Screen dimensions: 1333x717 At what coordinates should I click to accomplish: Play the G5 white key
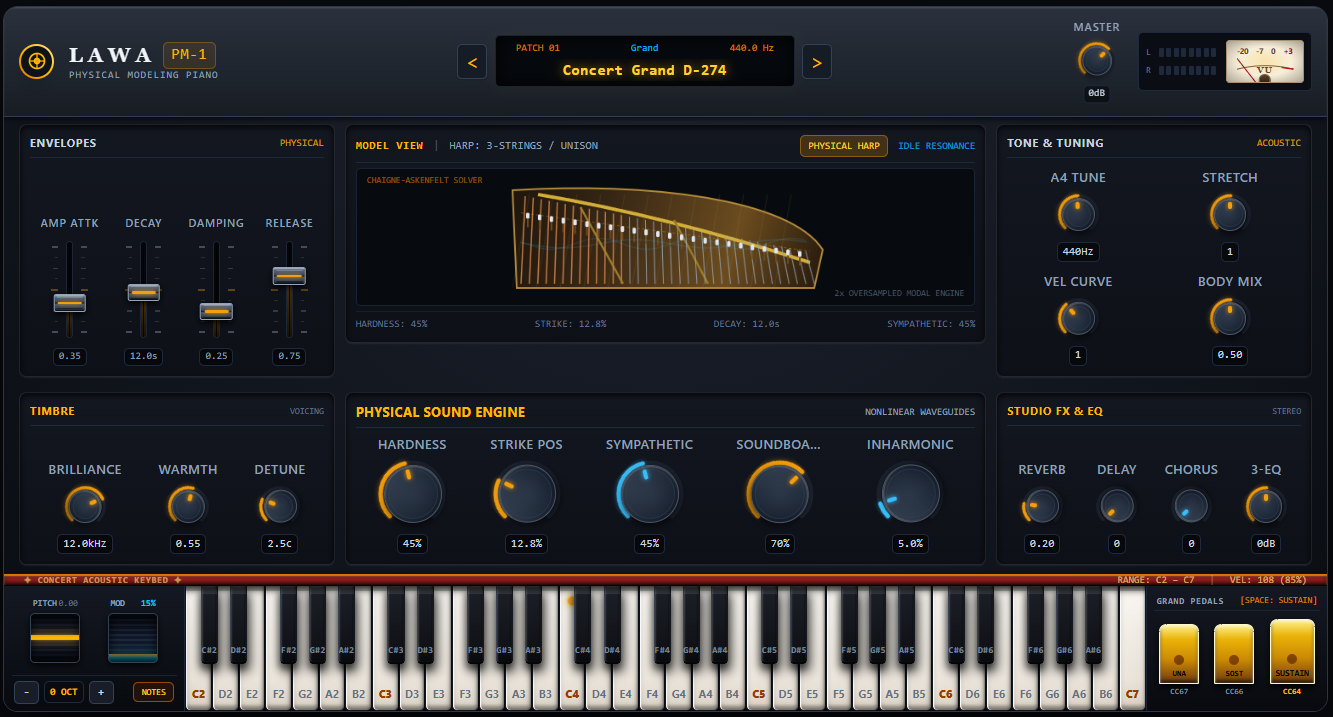tap(865, 690)
